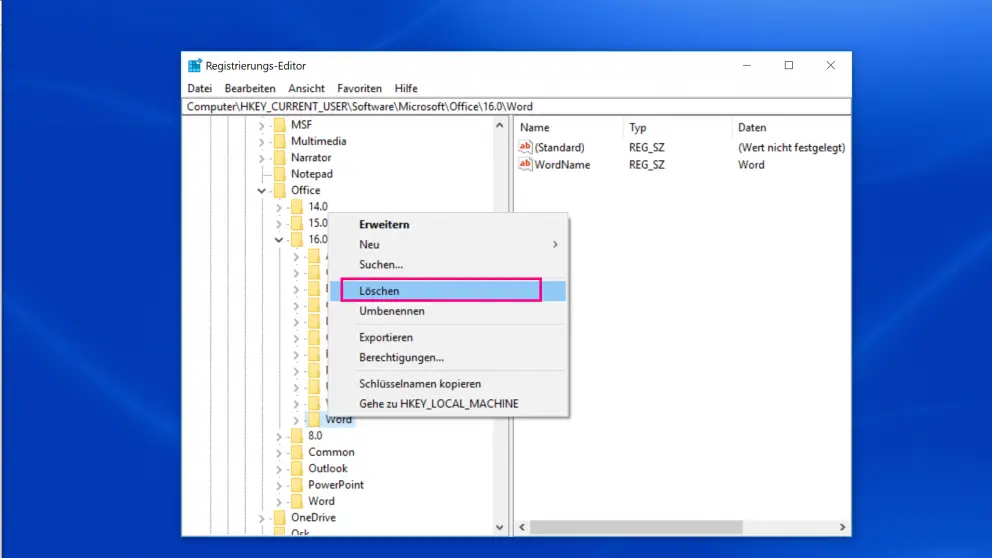Viewport: 992px width, 558px height.
Task: Click the OneDrive folder icon
Action: [x=278, y=518]
